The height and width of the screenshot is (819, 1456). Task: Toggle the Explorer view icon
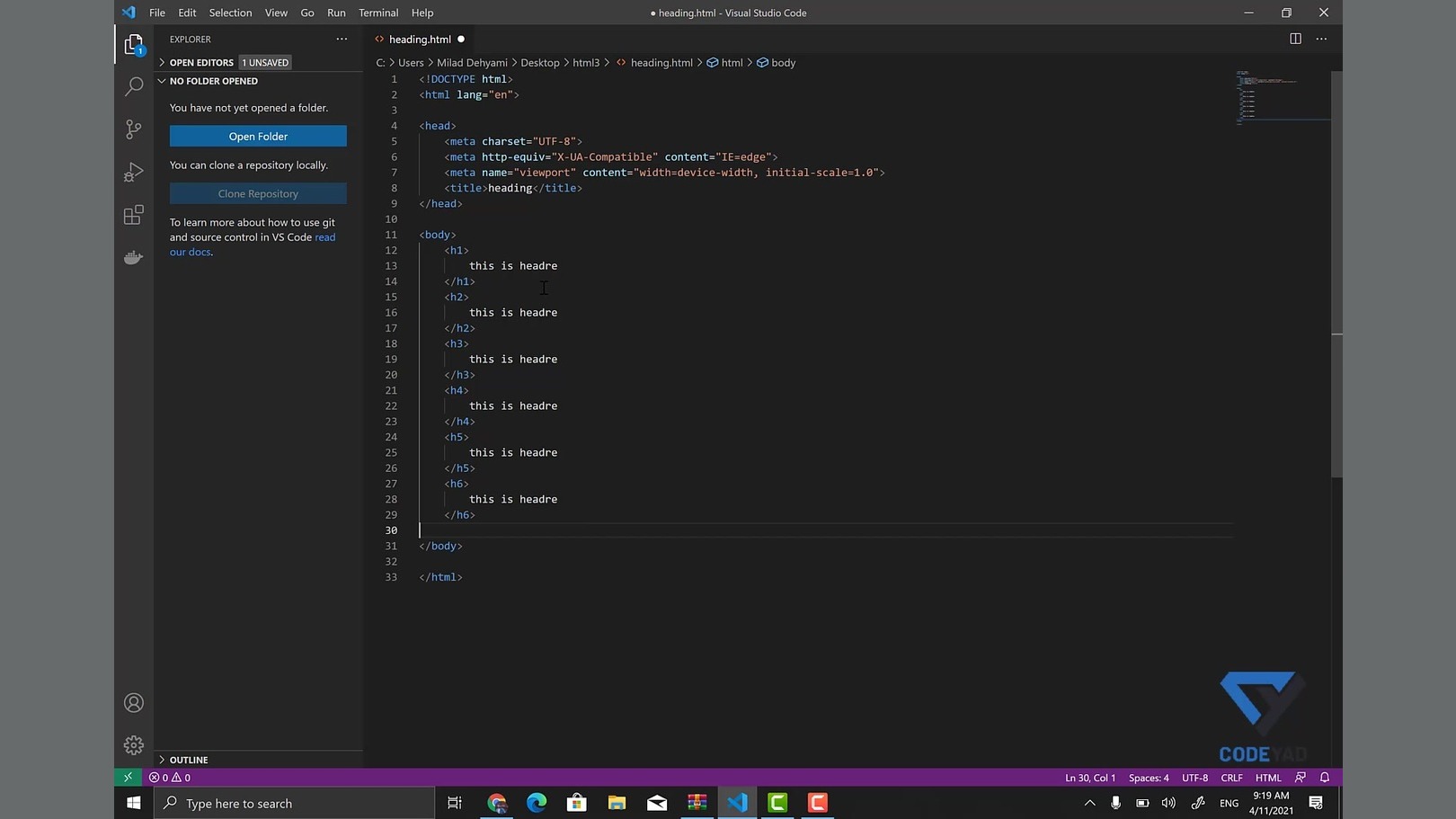point(134,44)
